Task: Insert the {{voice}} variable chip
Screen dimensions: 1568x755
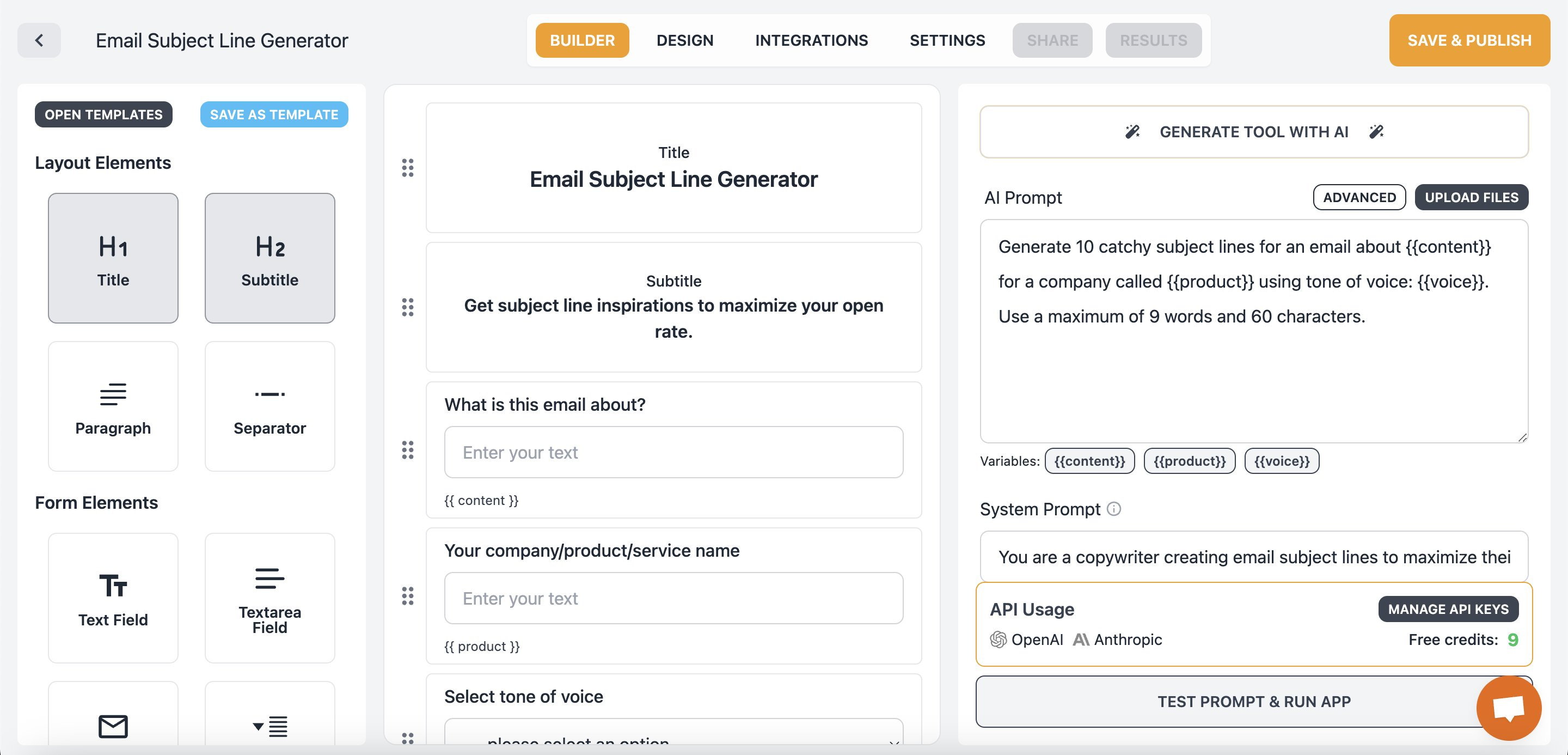Action: coord(1282,461)
